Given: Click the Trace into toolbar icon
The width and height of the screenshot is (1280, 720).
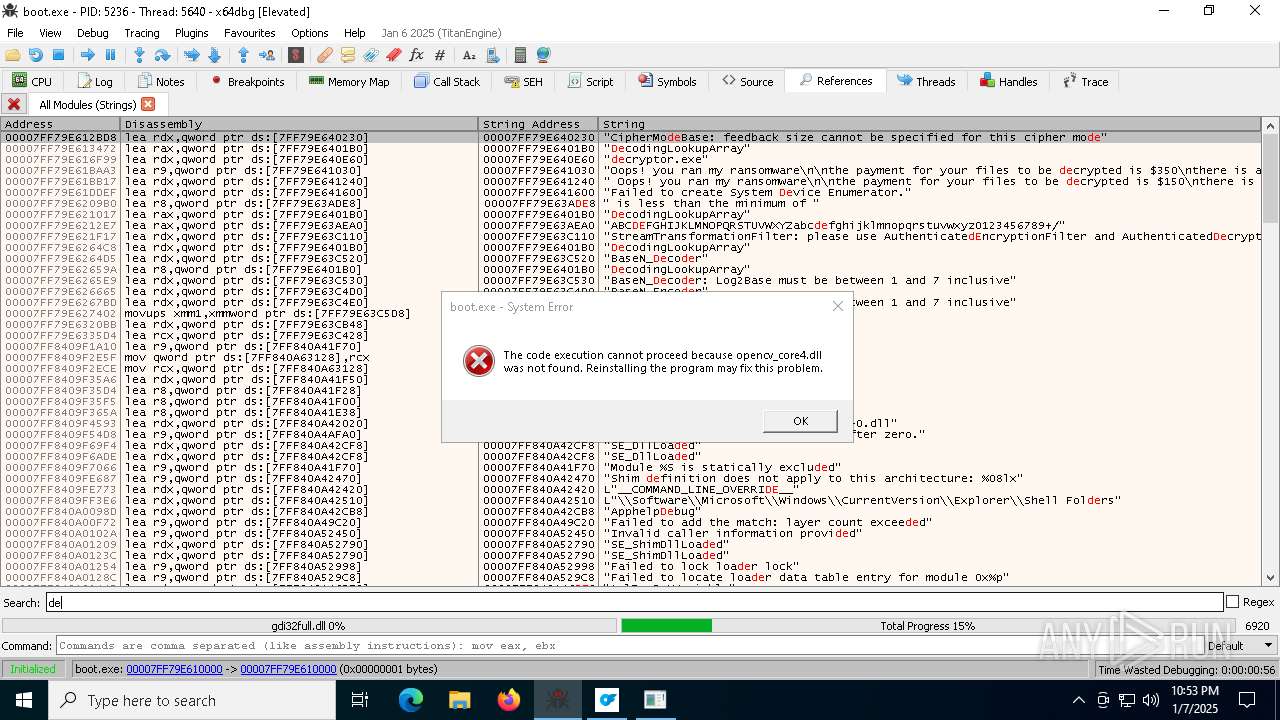Looking at the screenshot, I should coord(192,55).
